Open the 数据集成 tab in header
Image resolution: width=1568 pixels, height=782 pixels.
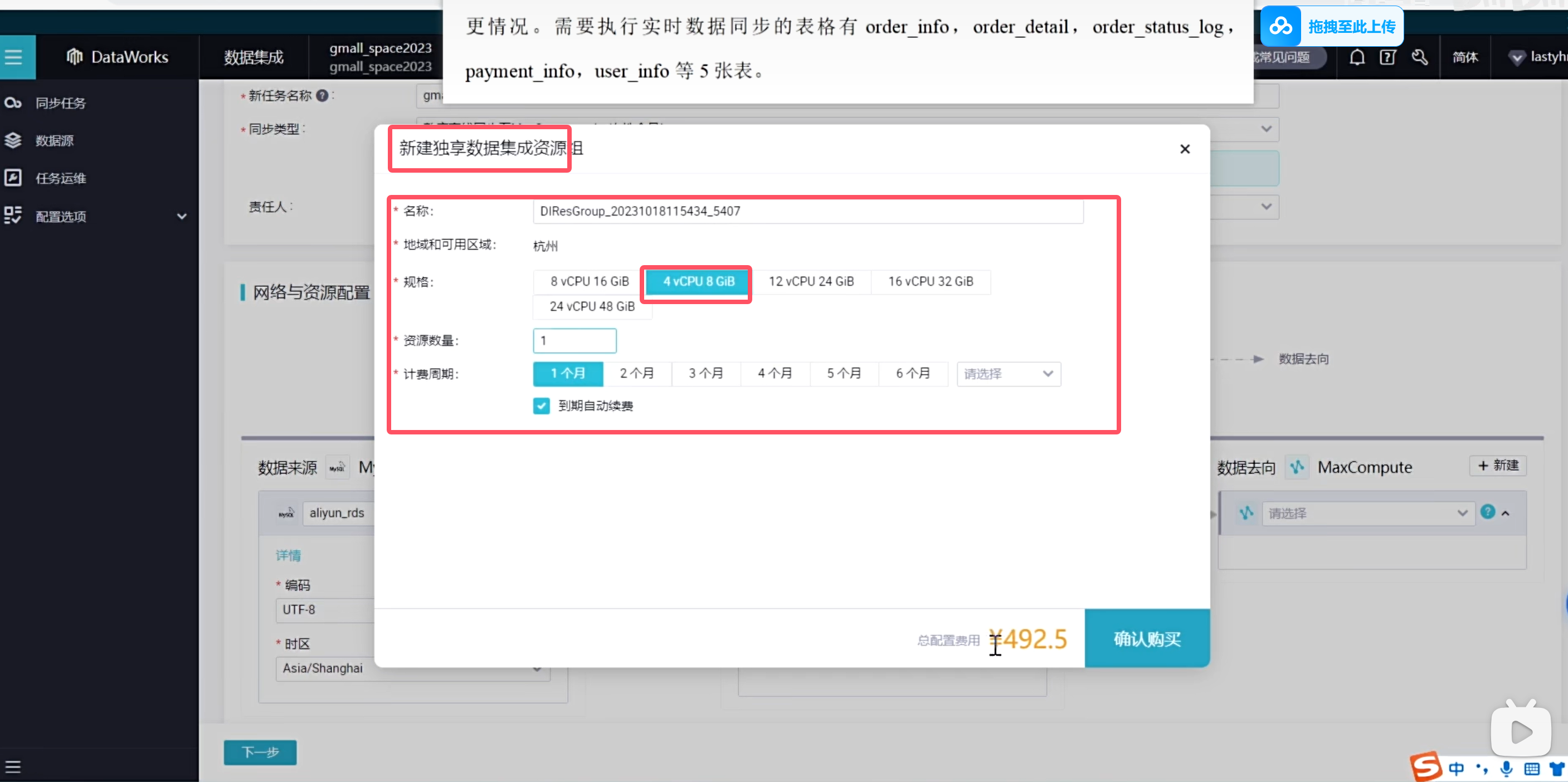point(253,57)
